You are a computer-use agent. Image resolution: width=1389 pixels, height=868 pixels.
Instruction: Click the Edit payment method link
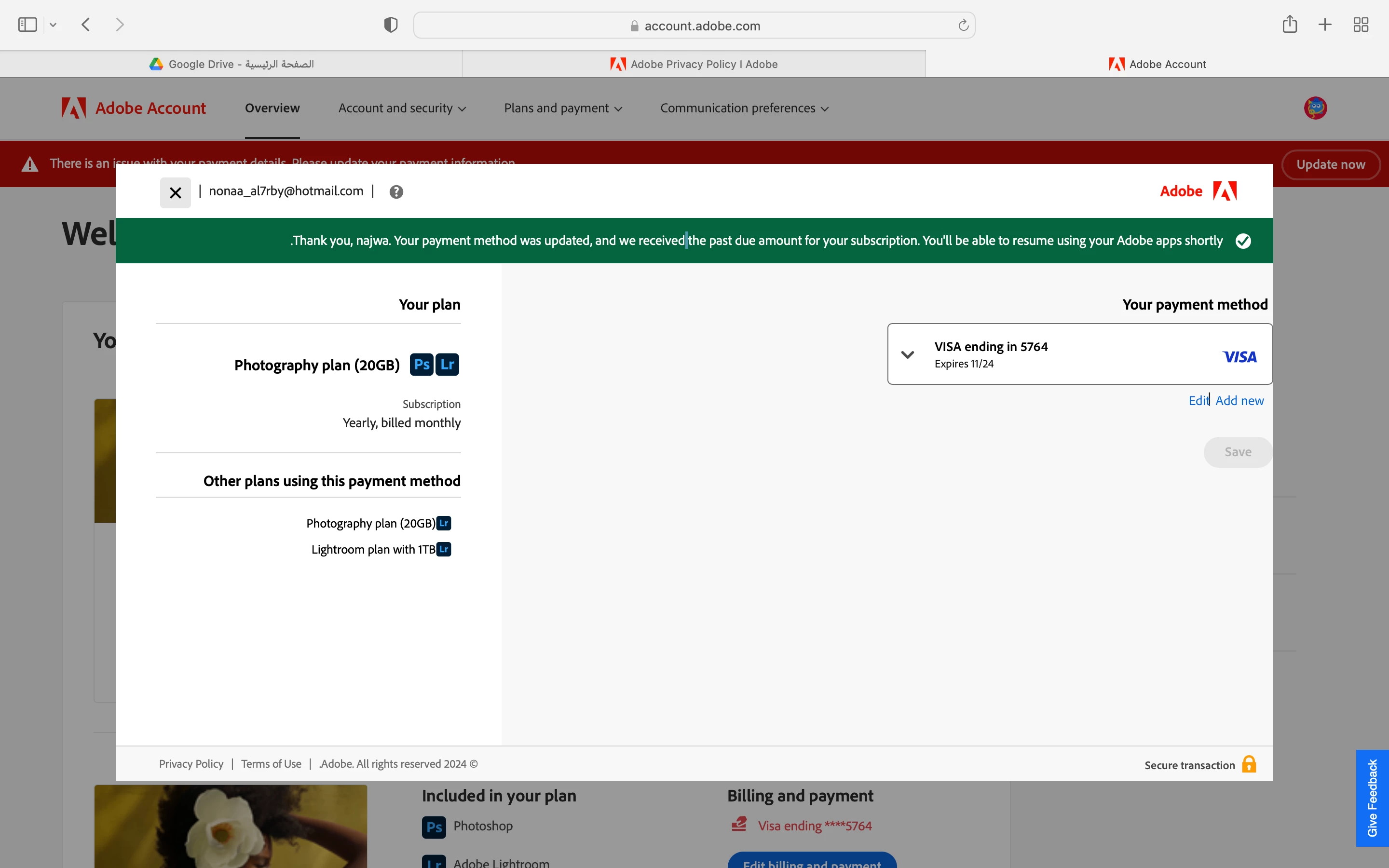(1198, 401)
